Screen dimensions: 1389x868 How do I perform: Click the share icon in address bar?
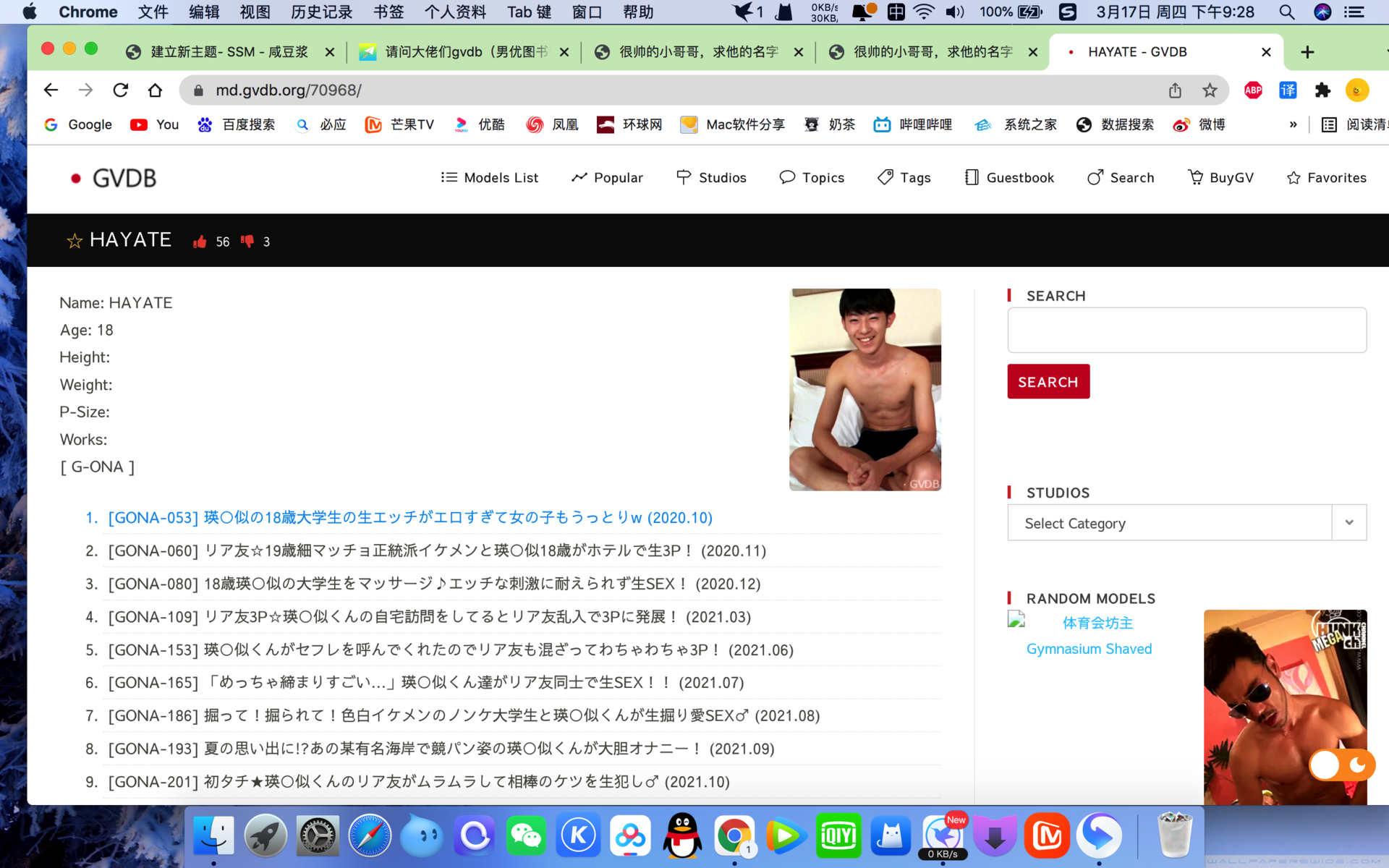1175,90
